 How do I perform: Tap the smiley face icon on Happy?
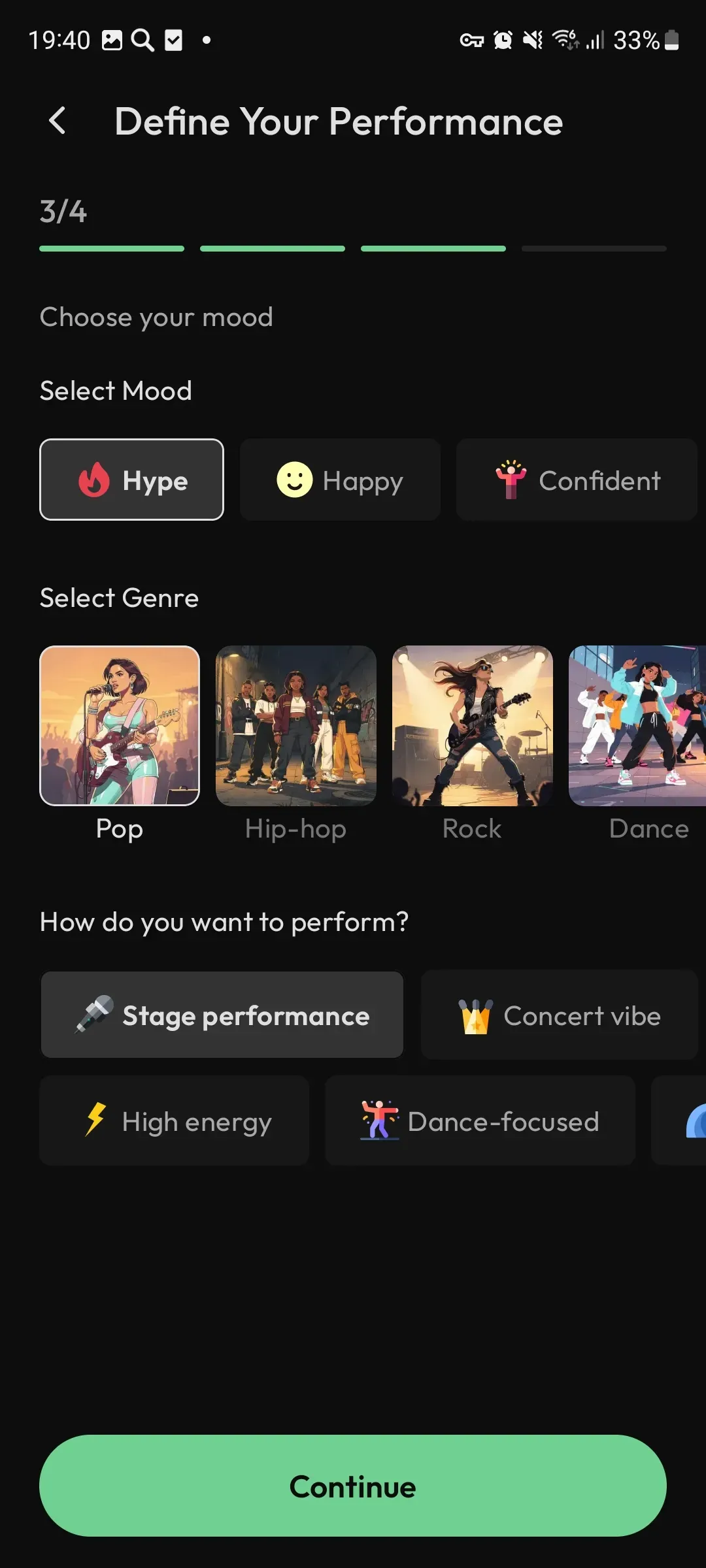click(x=294, y=480)
